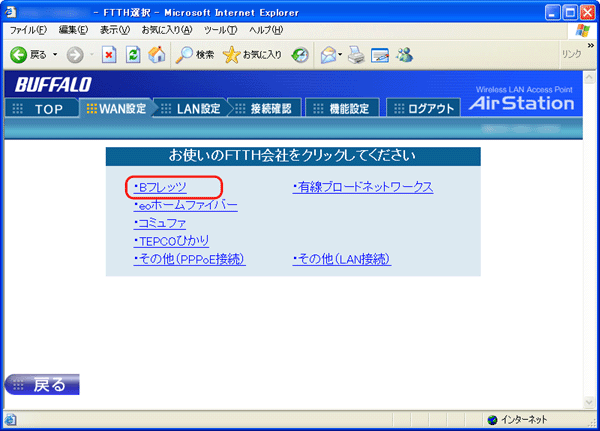Switch to the 機能設定 tab
600x431 pixels.
[x=342, y=109]
